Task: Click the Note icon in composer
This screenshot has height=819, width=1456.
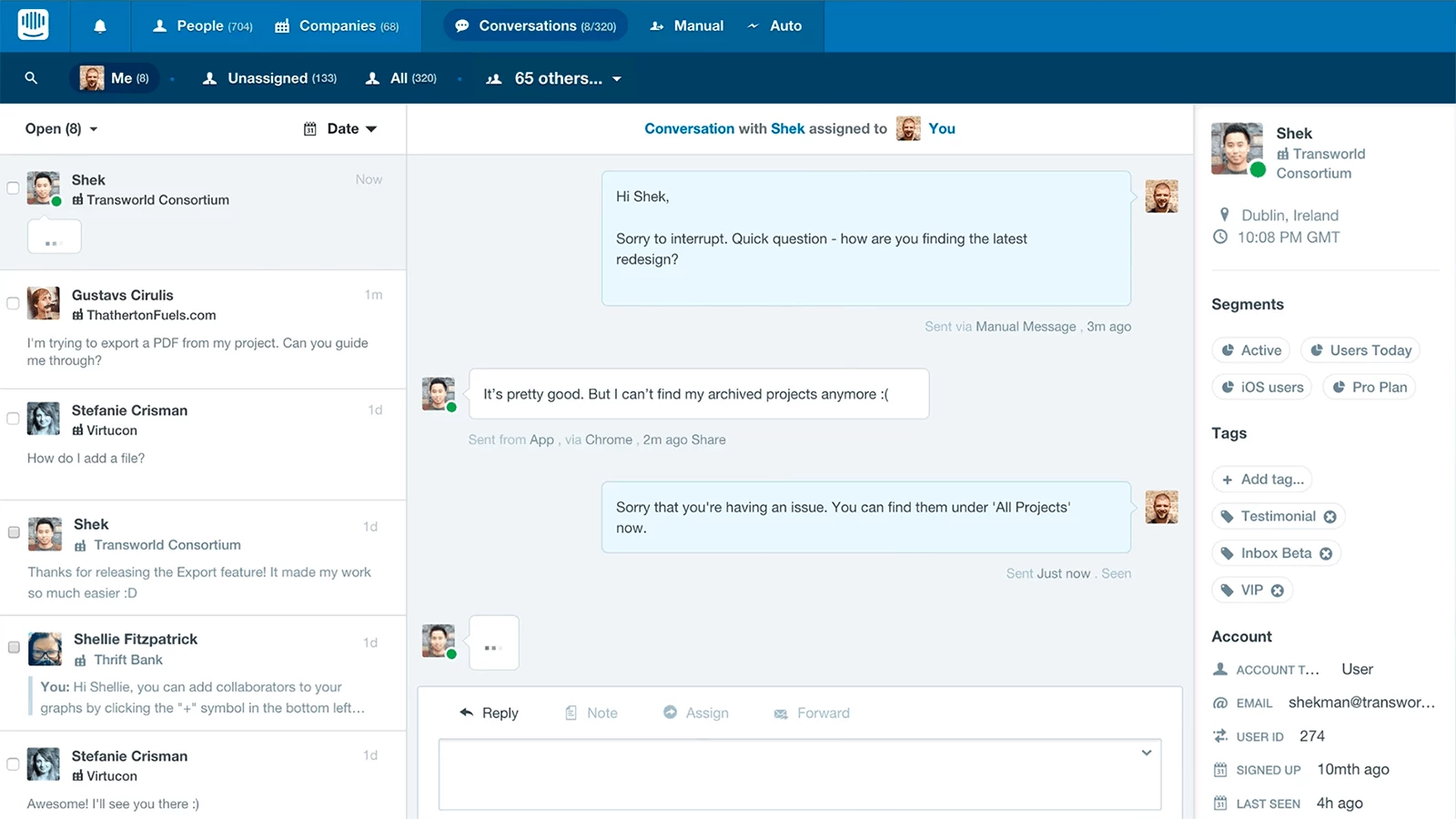Action: tap(571, 713)
